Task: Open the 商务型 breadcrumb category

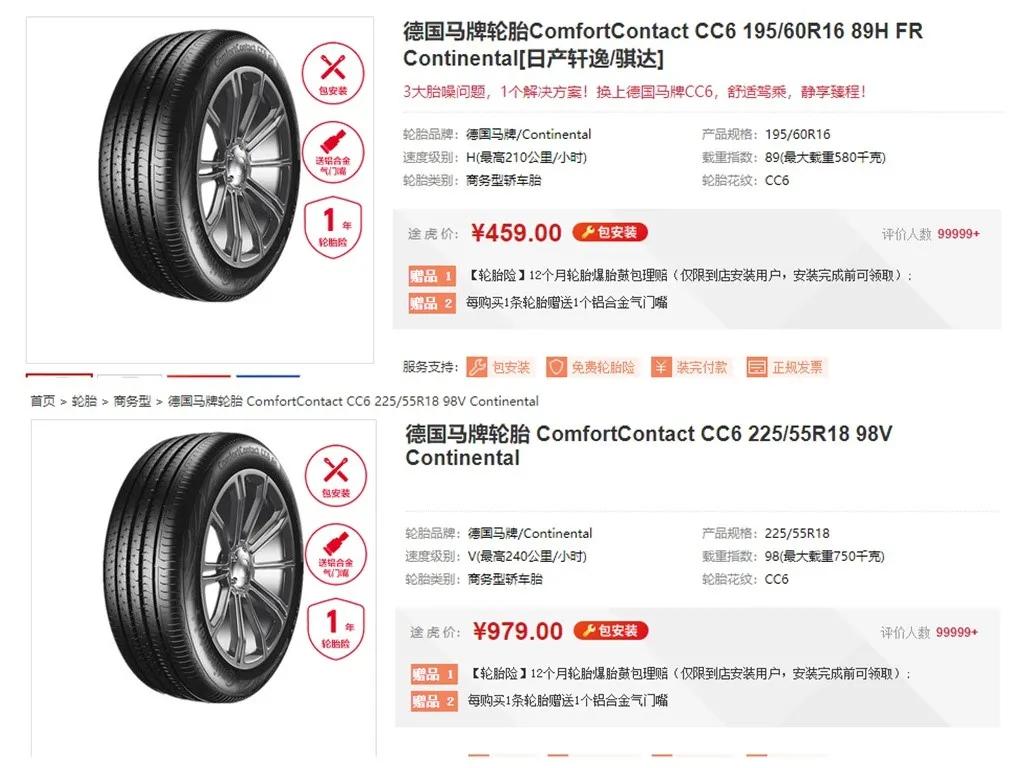Action: click(130, 400)
